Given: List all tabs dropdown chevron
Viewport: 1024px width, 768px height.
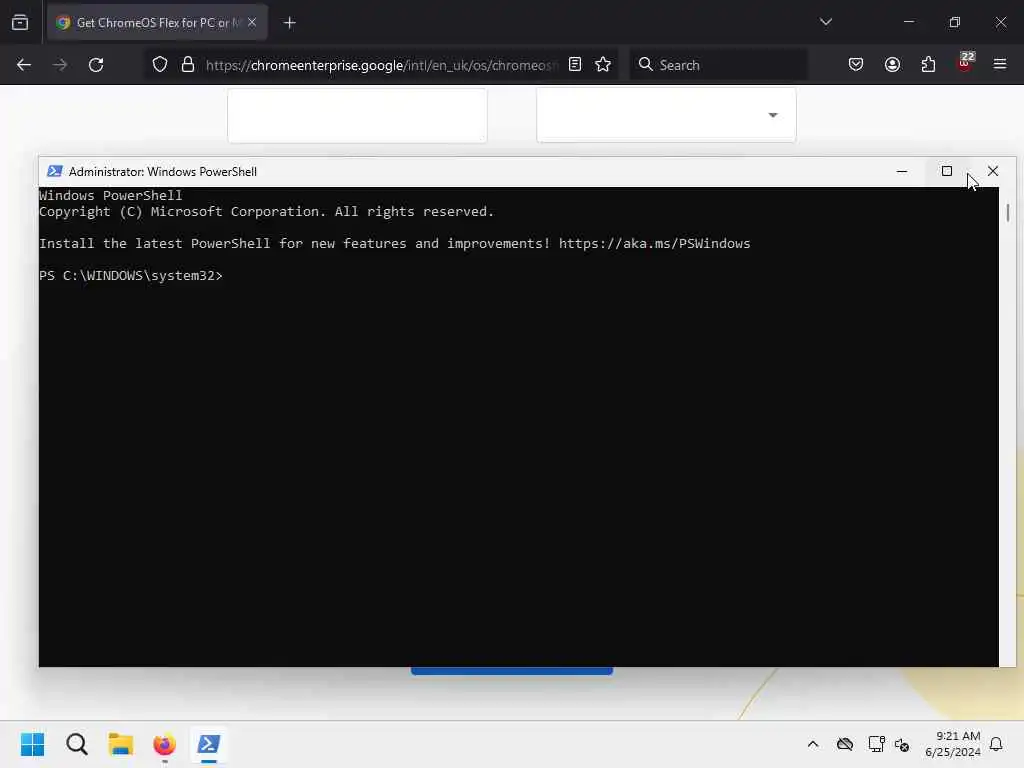Looking at the screenshot, I should click(826, 22).
